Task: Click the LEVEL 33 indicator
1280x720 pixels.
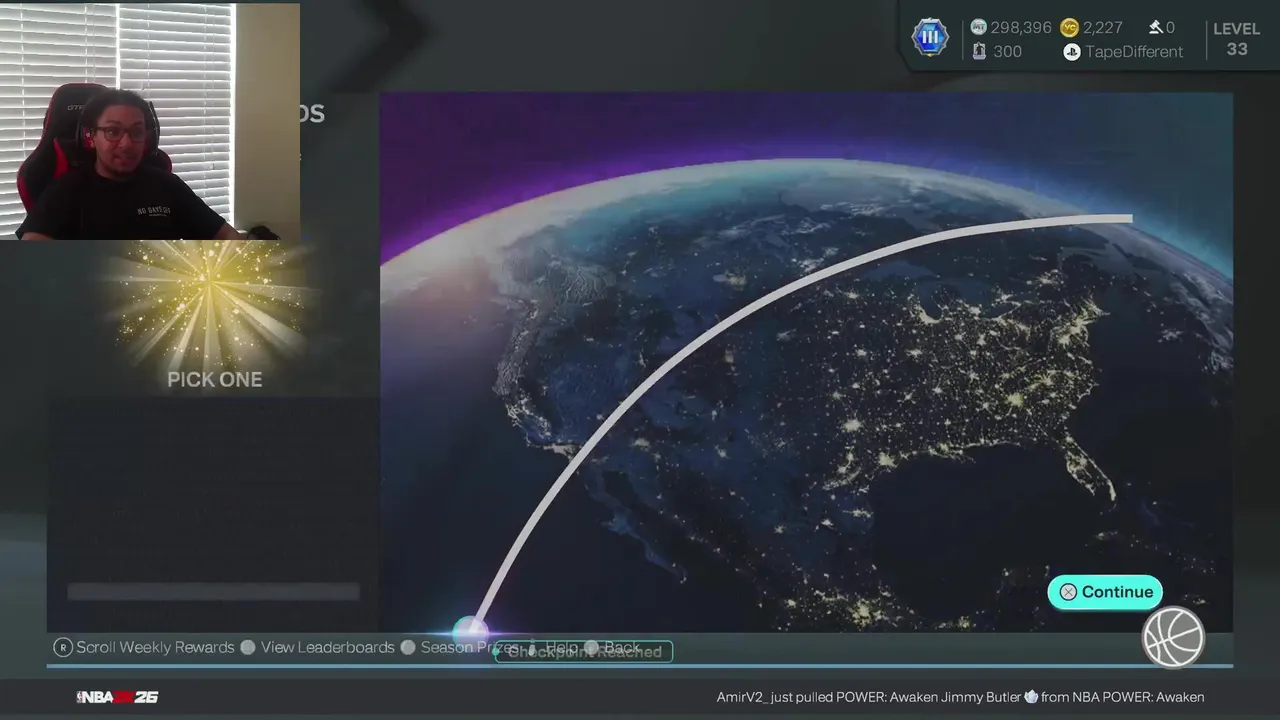Action: 1237,39
